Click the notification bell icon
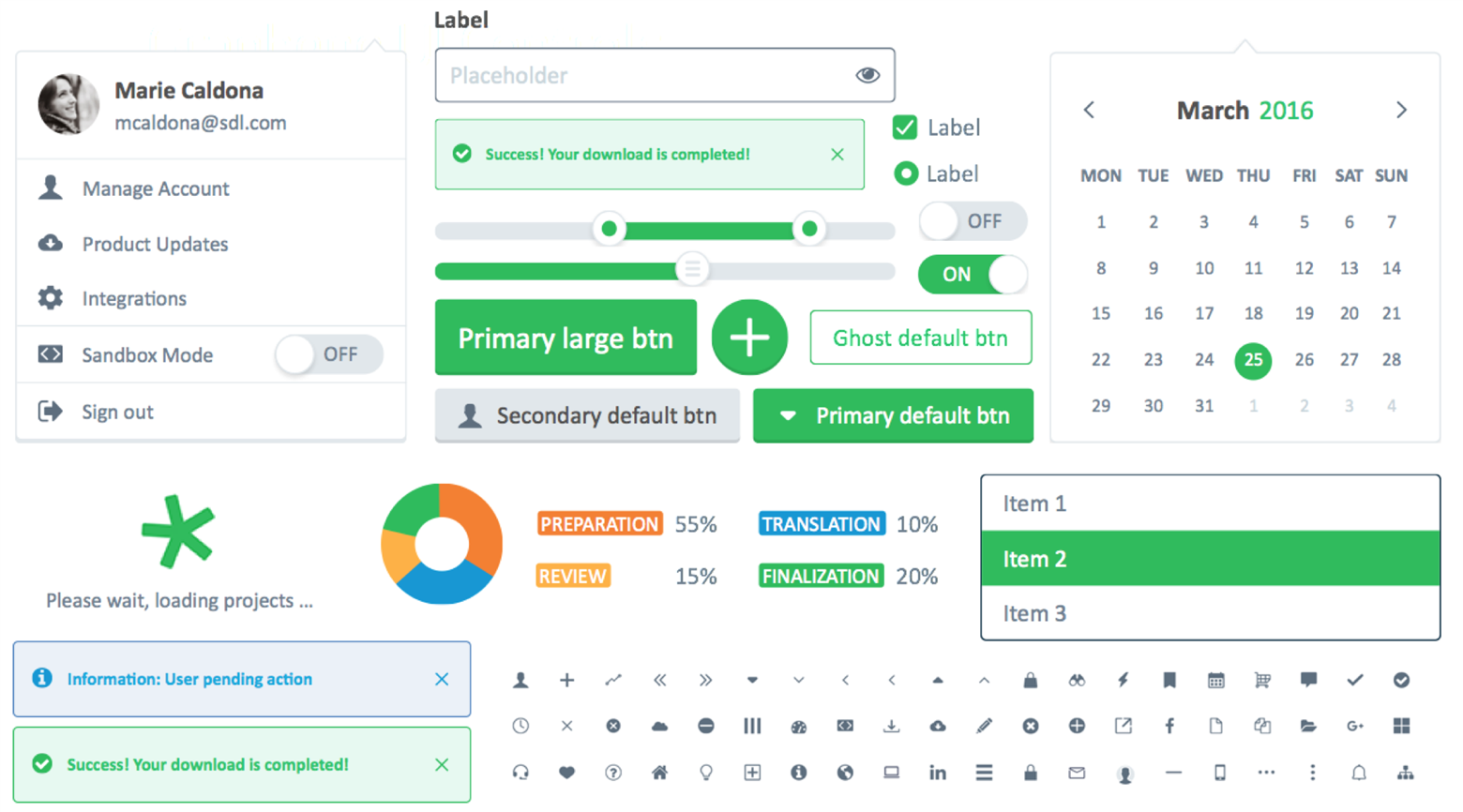This screenshot has height=812, width=1463. pos(1359,773)
